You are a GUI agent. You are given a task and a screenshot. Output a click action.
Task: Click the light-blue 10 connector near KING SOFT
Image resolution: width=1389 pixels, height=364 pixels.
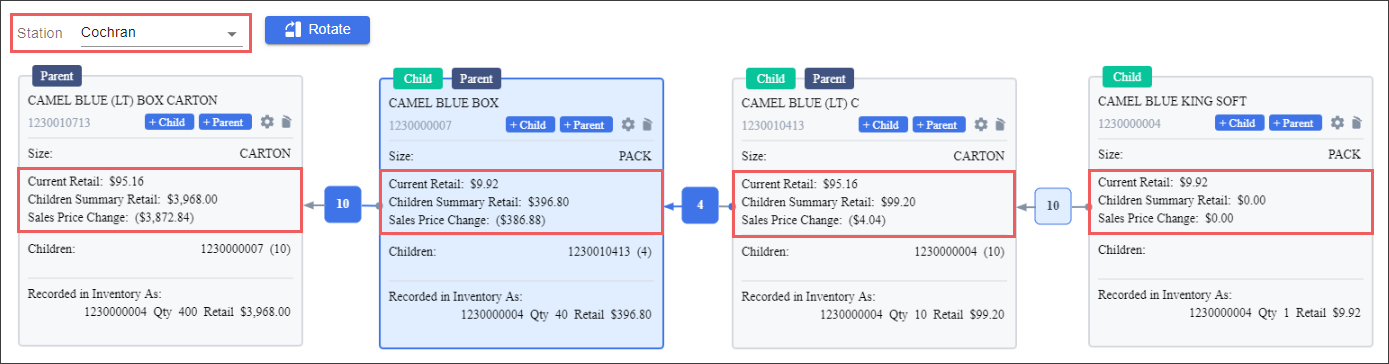[x=1052, y=205]
